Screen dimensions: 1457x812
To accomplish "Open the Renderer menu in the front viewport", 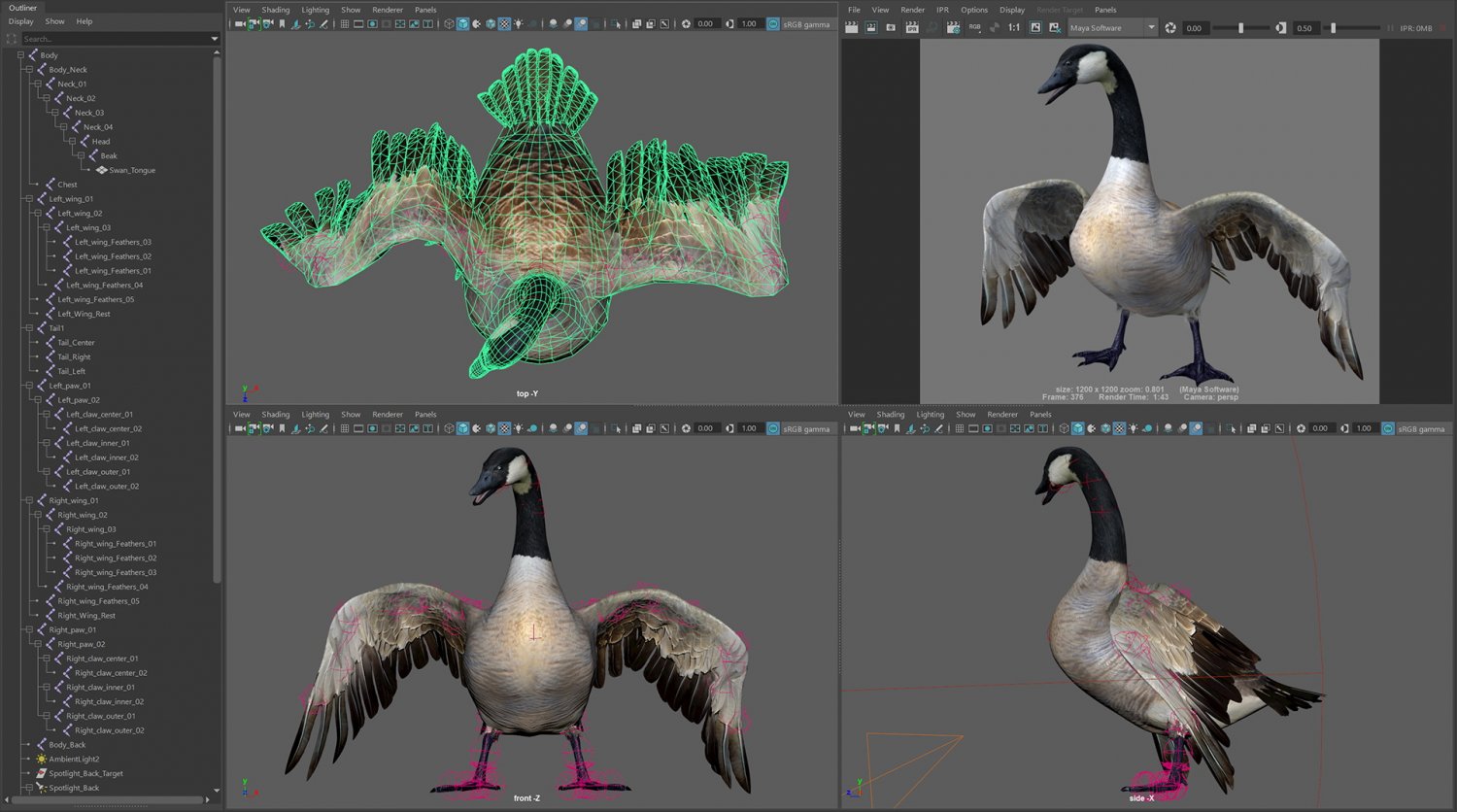I will (x=388, y=414).
